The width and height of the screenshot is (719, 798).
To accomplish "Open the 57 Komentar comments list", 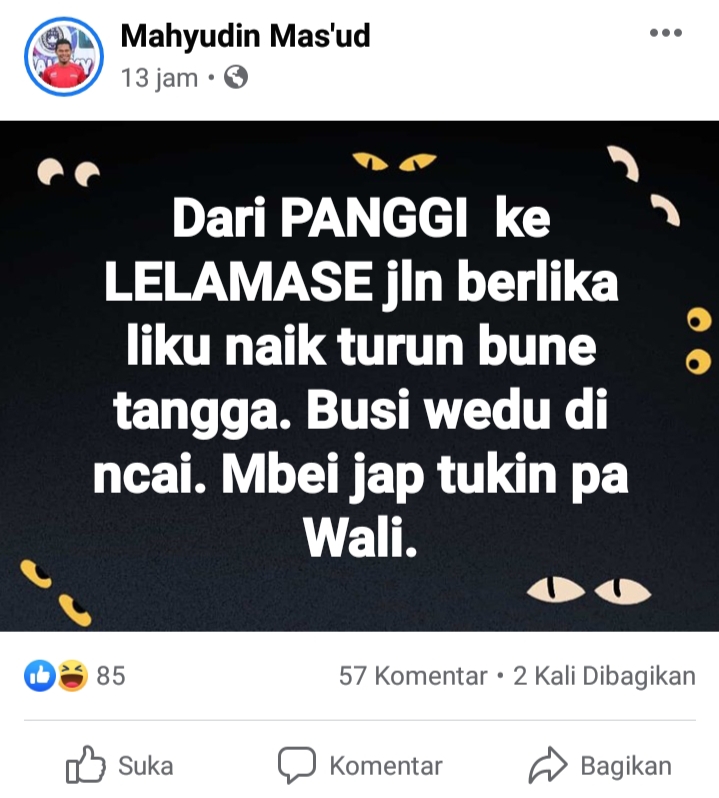I will [x=413, y=676].
